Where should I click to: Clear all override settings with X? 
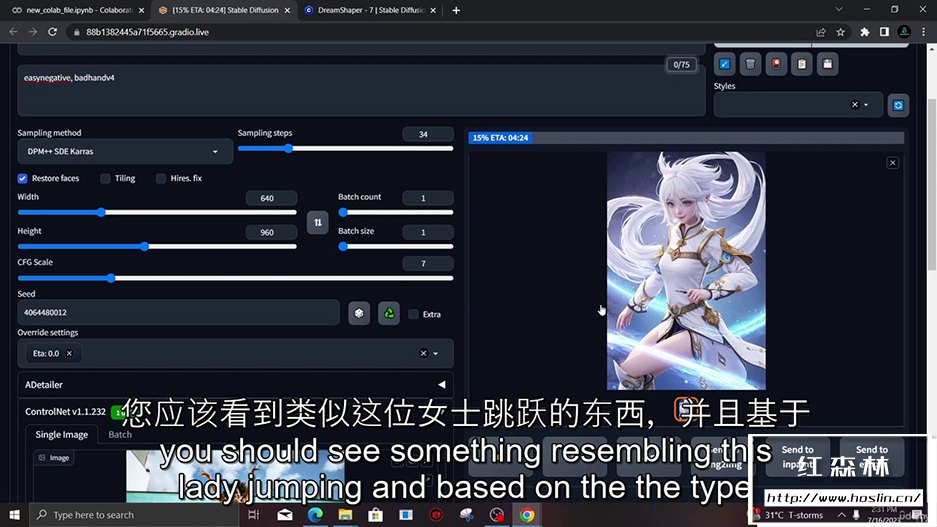pos(423,353)
